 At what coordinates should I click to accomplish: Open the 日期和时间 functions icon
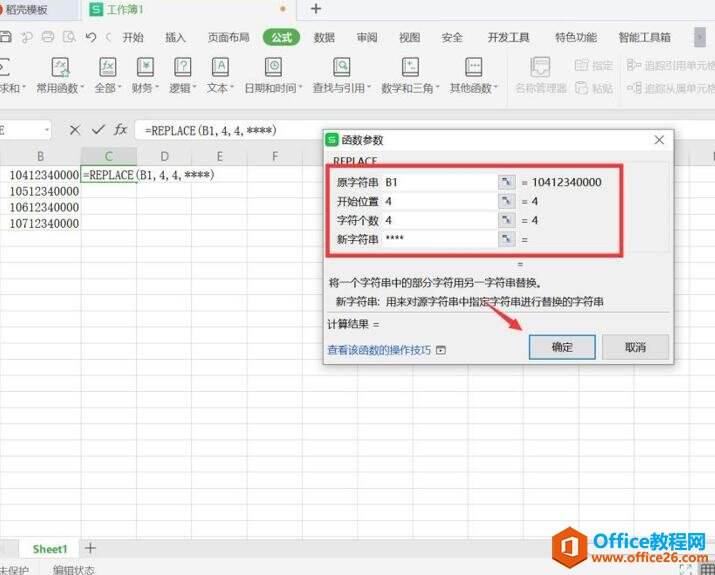[x=273, y=67]
